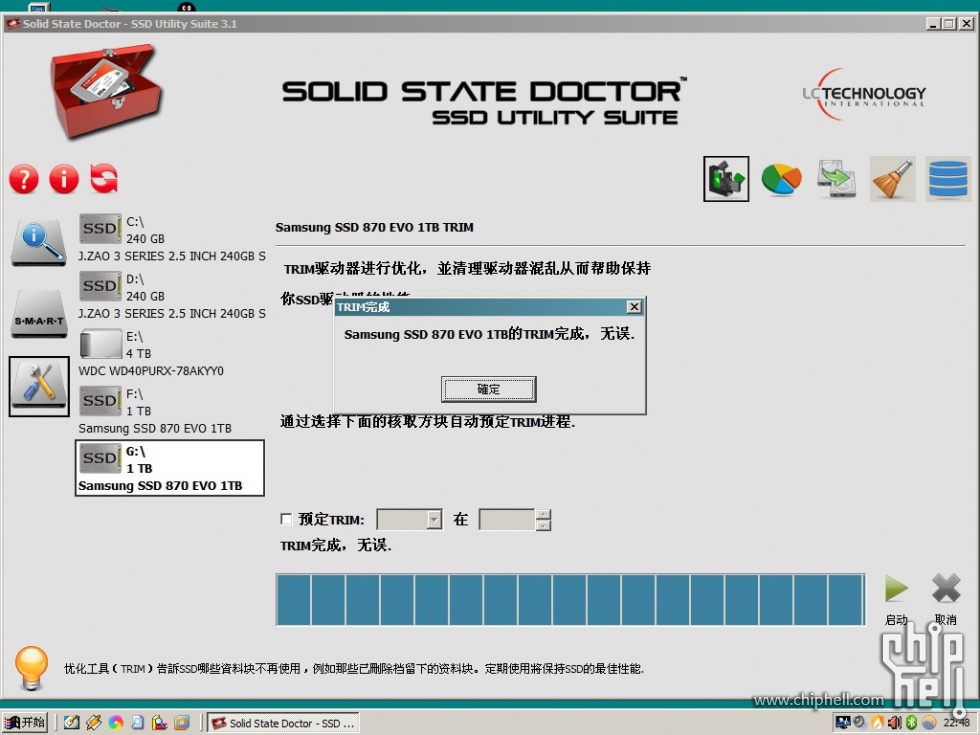Open the red question mark help icon
The height and width of the screenshot is (735, 980).
(24, 179)
